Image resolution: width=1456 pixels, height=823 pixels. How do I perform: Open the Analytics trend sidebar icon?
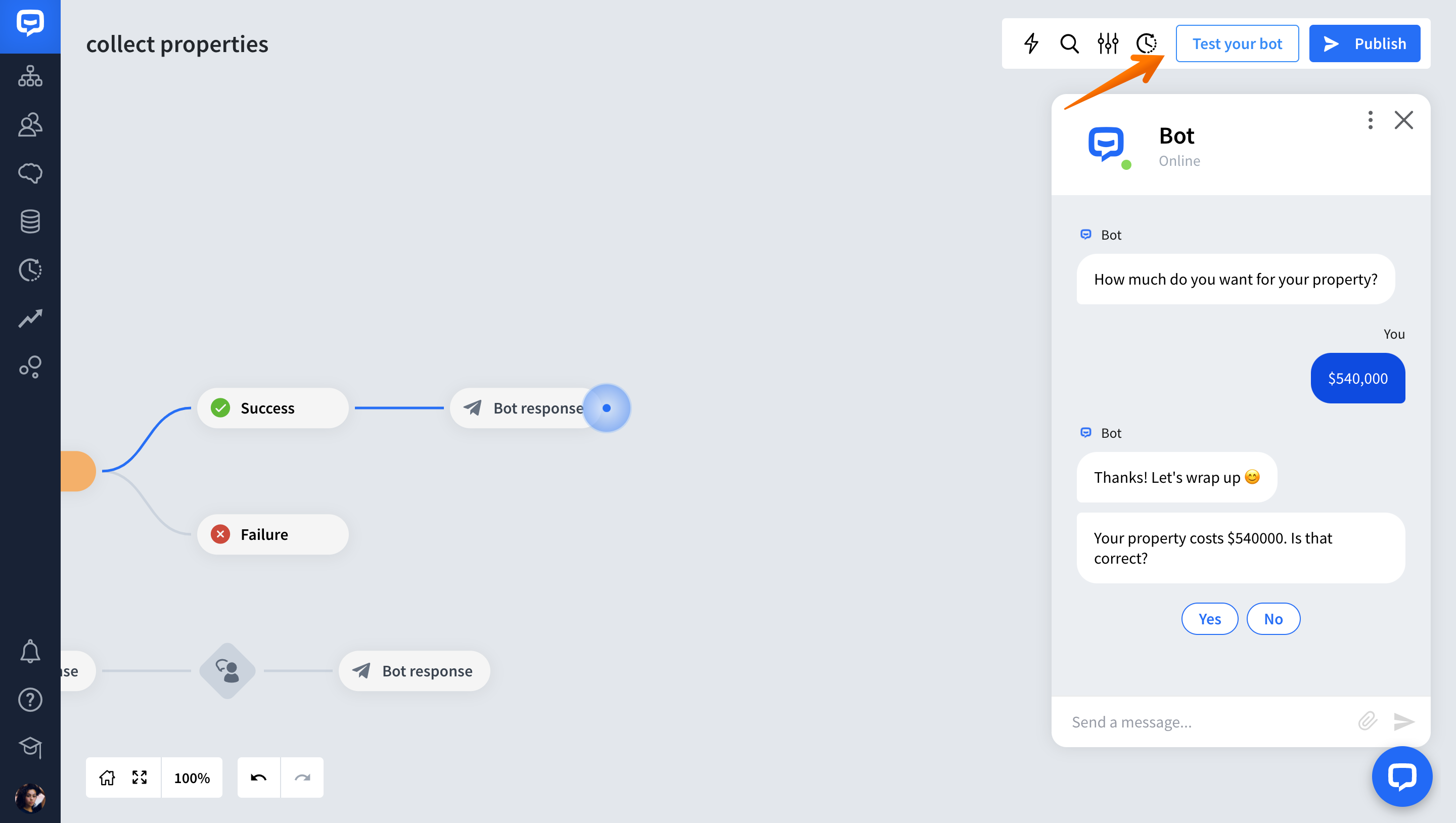[30, 318]
